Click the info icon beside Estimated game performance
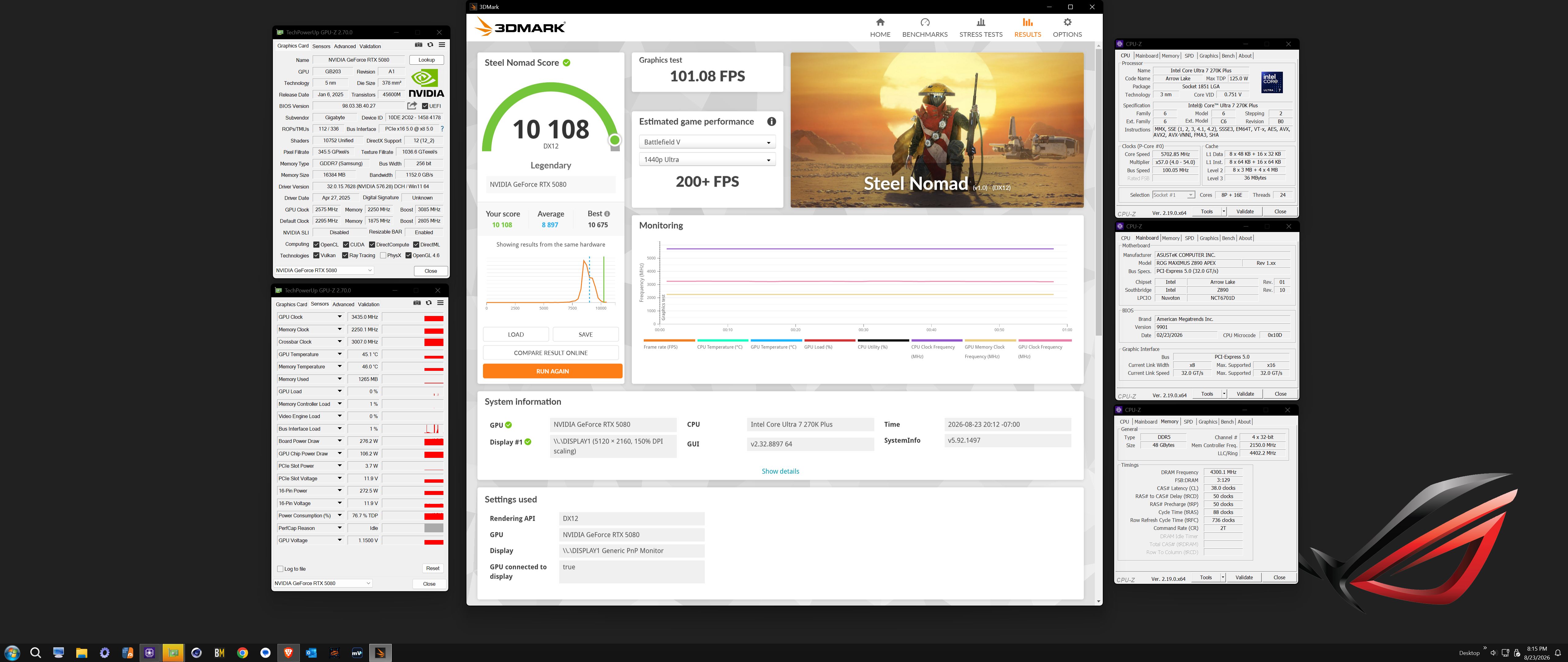This screenshot has width=1568, height=662. [771, 122]
